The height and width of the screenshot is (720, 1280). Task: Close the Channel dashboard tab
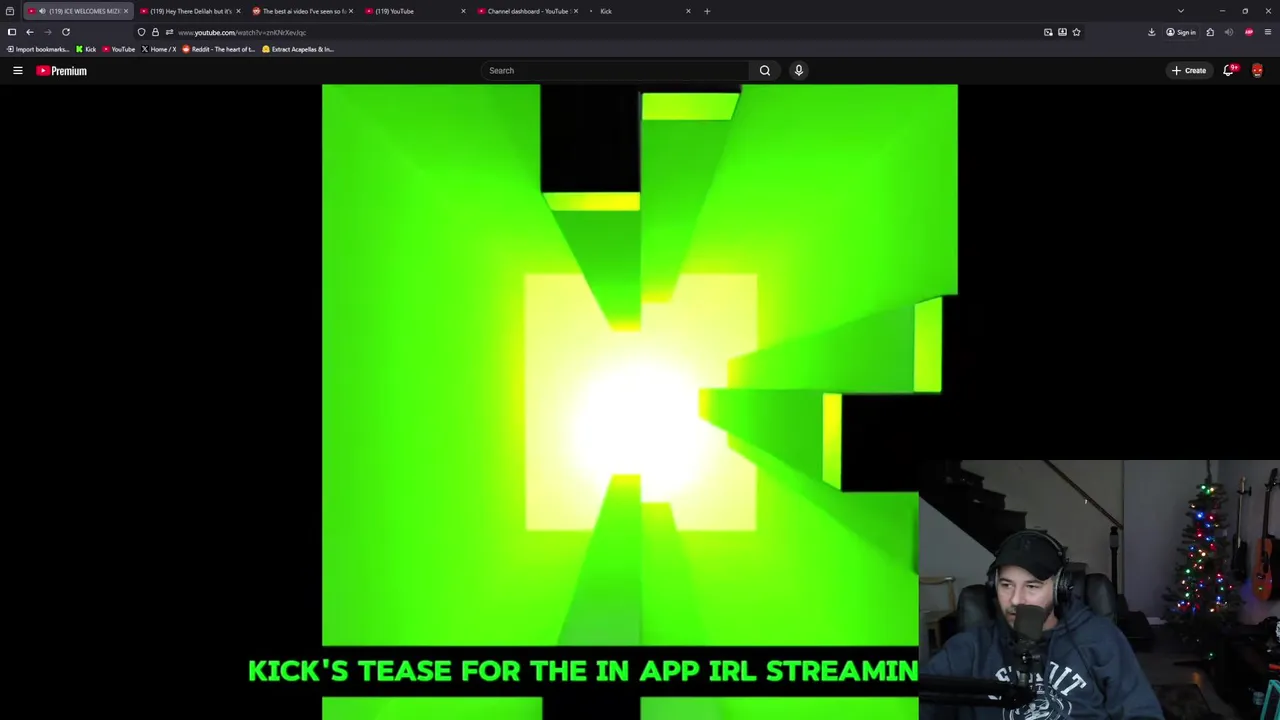coord(575,11)
